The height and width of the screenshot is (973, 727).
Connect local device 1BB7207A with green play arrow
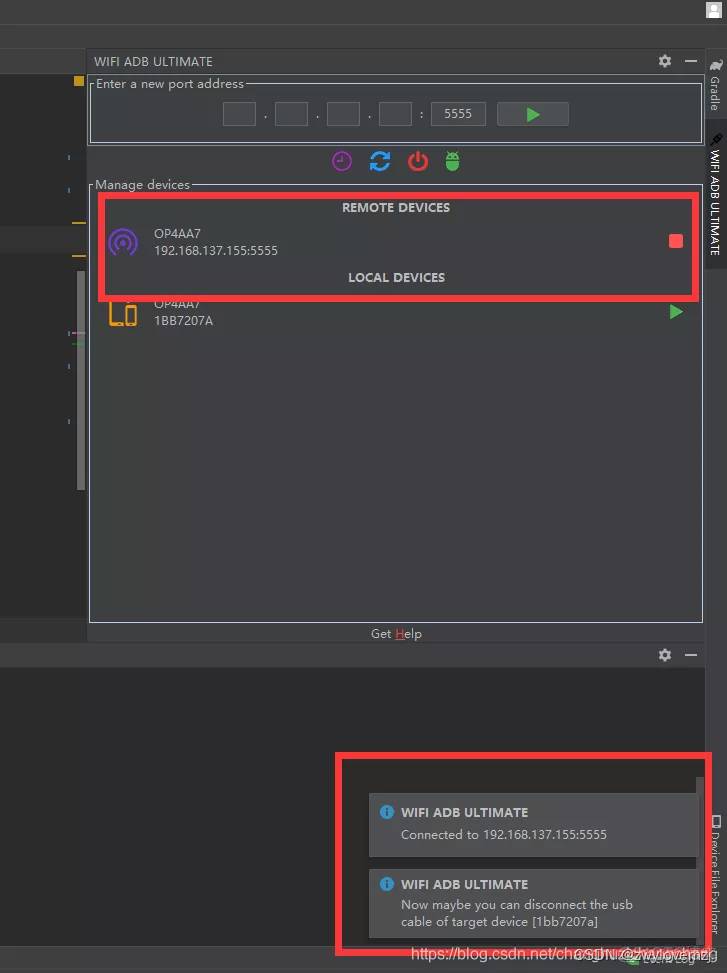(x=676, y=312)
